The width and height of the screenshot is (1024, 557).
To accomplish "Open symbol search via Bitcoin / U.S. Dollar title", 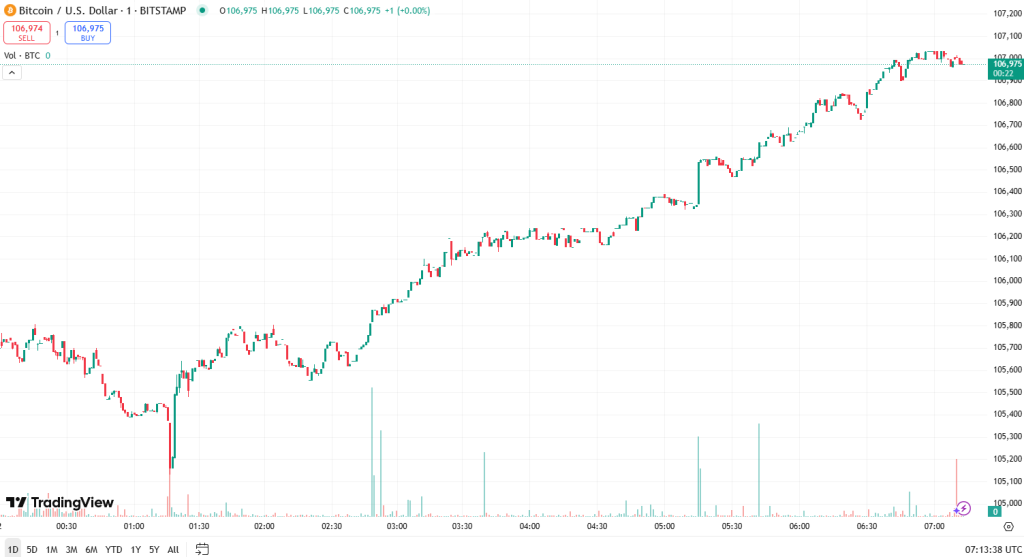I will pos(70,10).
